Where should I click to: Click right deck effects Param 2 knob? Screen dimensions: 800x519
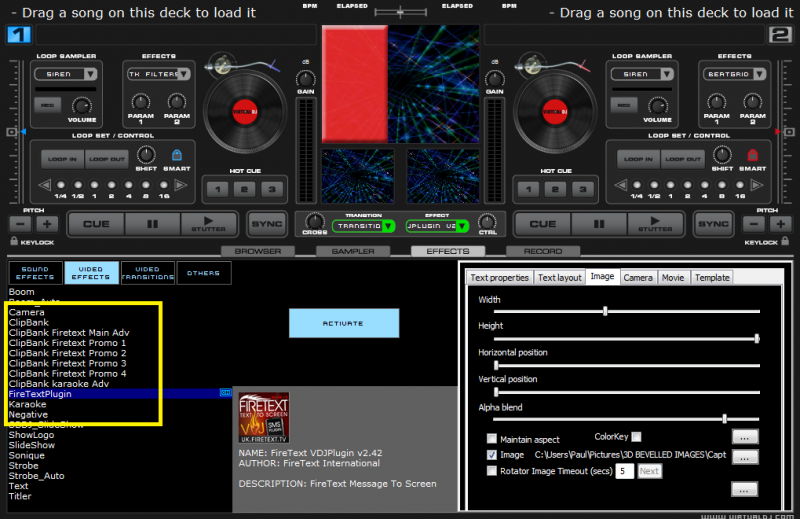[753, 102]
